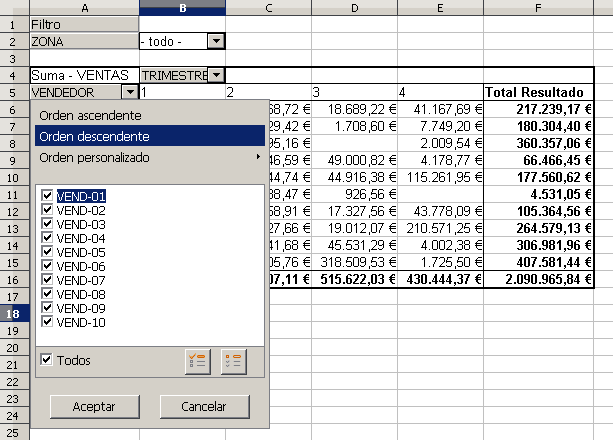Click the VENDEDOR field dropdown arrow
The width and height of the screenshot is (613, 440).
coord(130,92)
